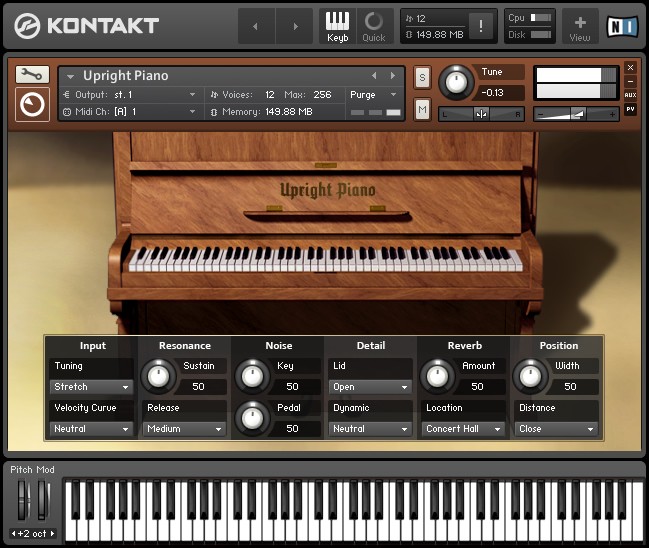This screenshot has height=548, width=649.
Task: Toggle the AUX sends button
Action: pos(630,95)
